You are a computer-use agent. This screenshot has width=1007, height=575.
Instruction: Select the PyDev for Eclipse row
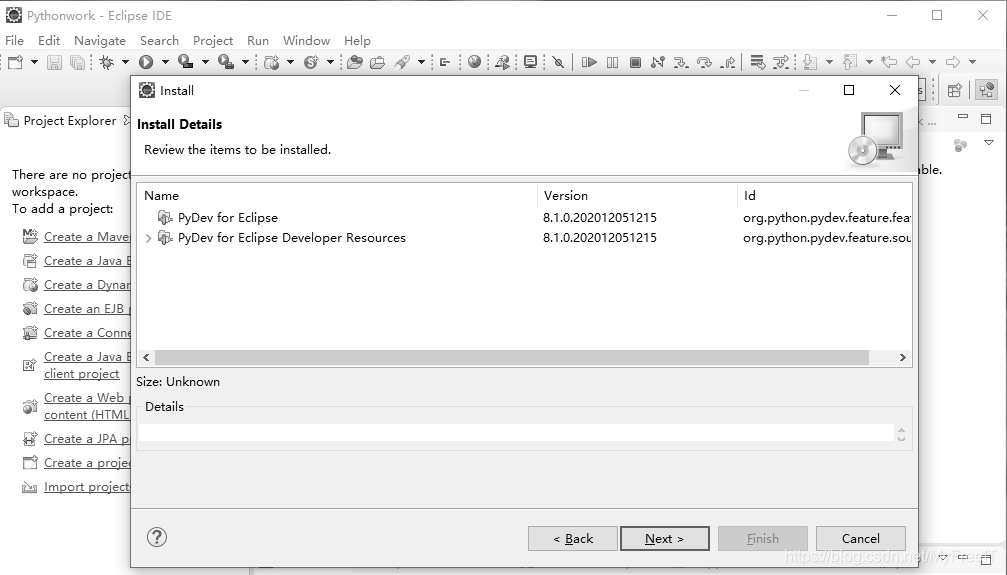(x=524, y=218)
